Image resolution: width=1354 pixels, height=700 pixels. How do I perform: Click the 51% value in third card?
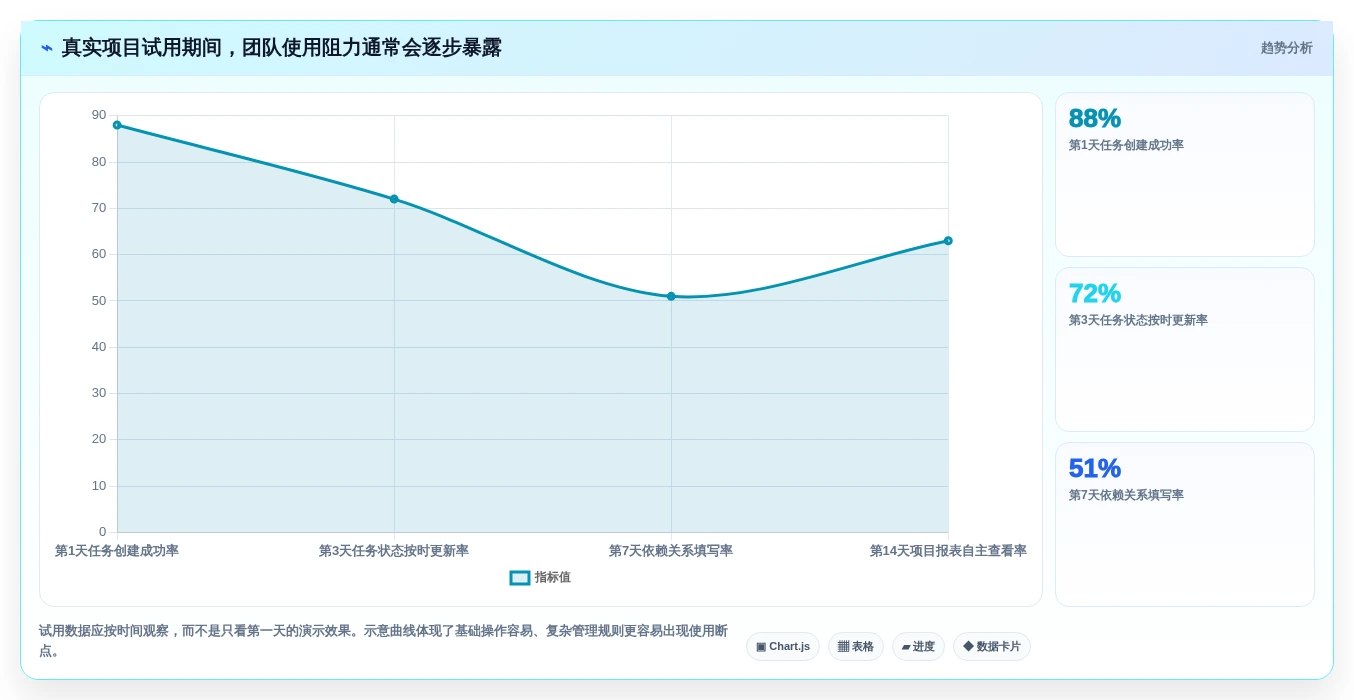[x=1095, y=468]
